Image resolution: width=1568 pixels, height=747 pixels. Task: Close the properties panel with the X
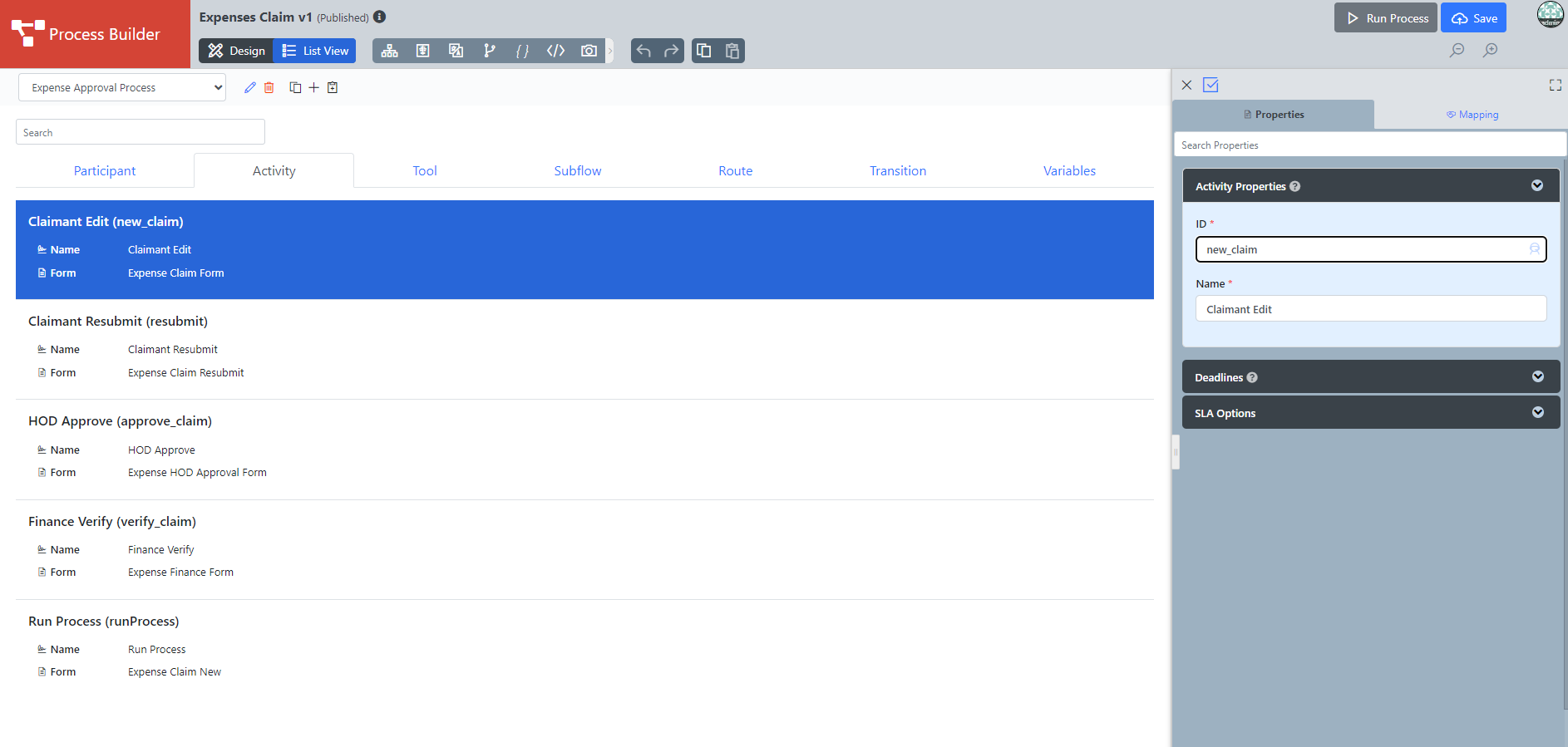1186,85
